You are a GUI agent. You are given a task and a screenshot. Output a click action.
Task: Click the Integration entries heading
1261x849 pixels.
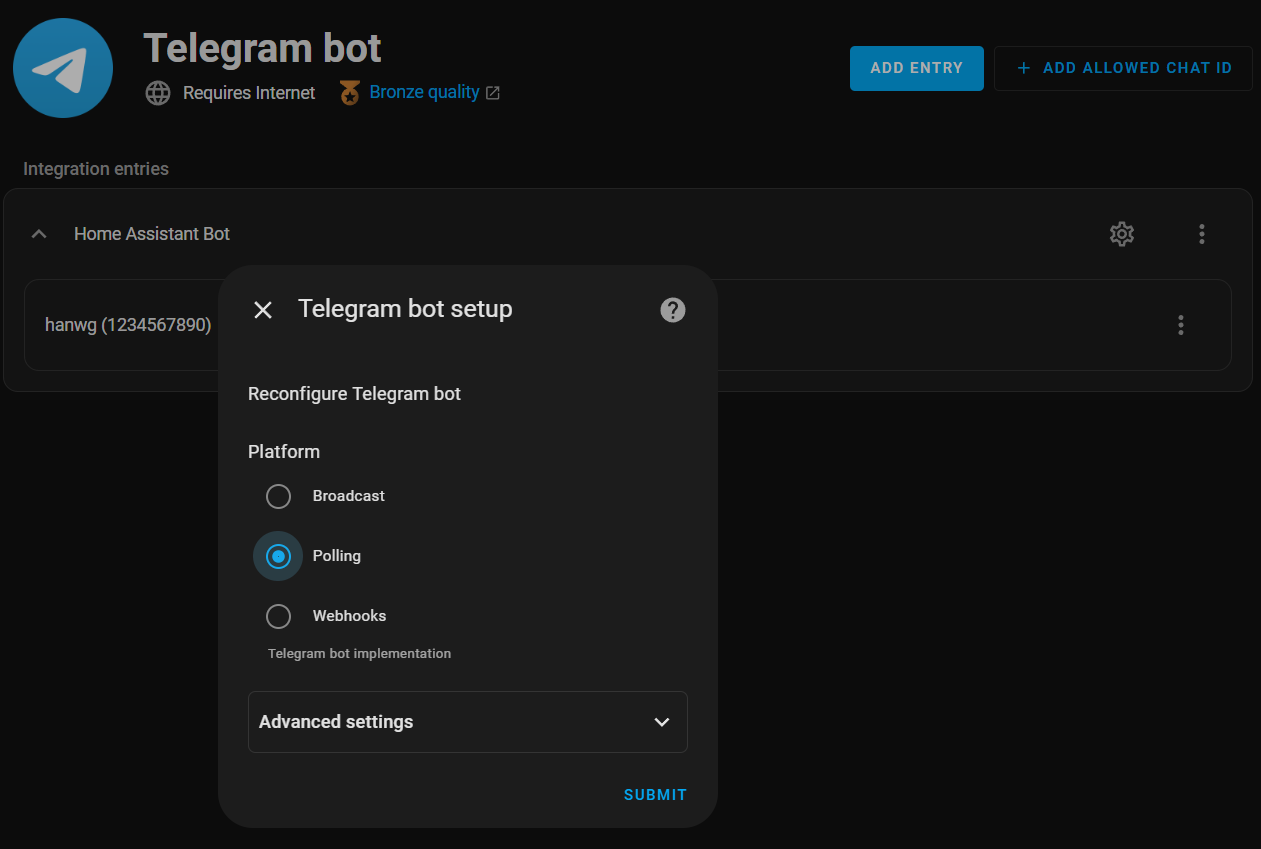[x=96, y=169]
